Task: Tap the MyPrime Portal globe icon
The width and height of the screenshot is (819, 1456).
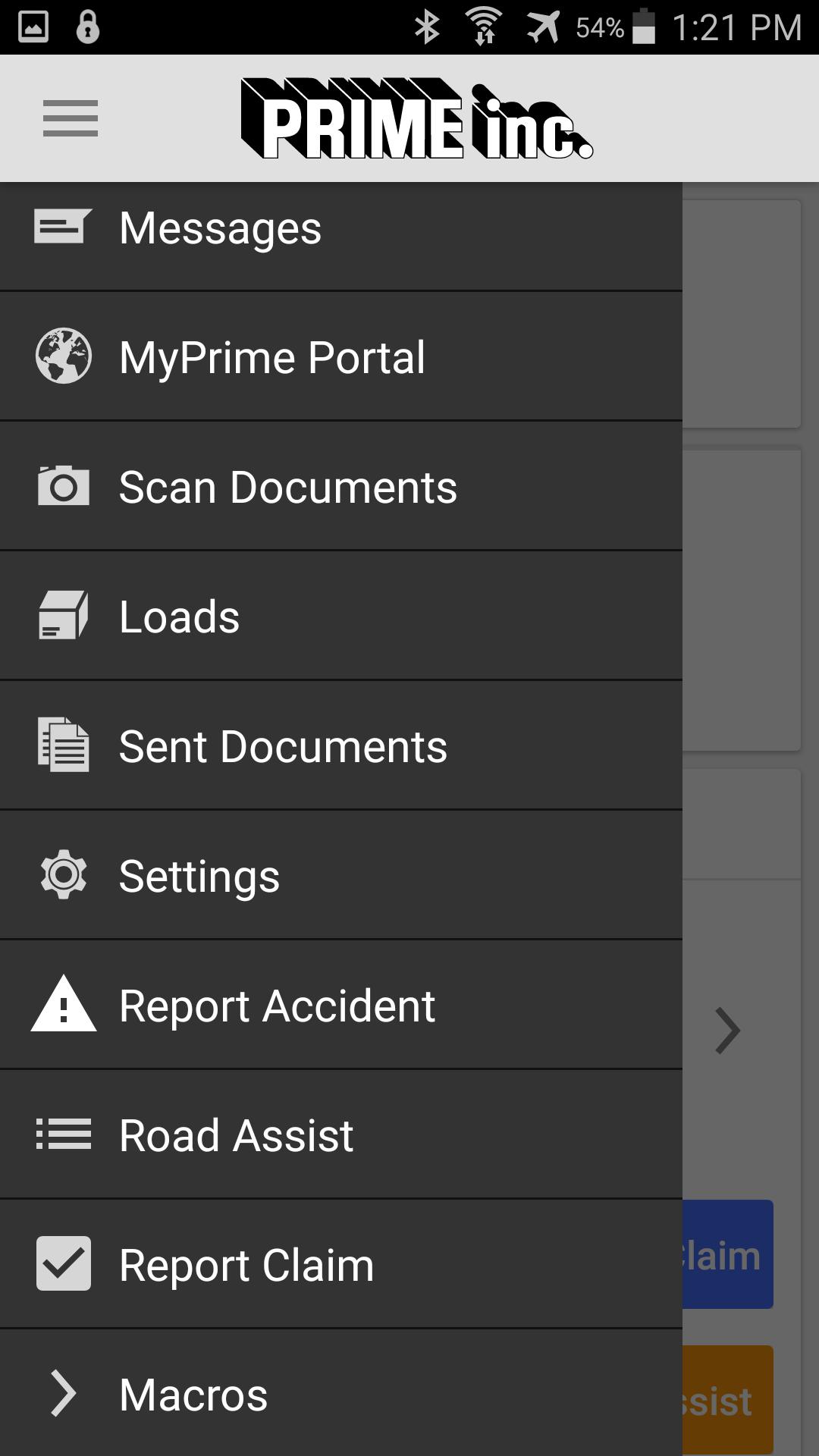Action: (x=64, y=356)
